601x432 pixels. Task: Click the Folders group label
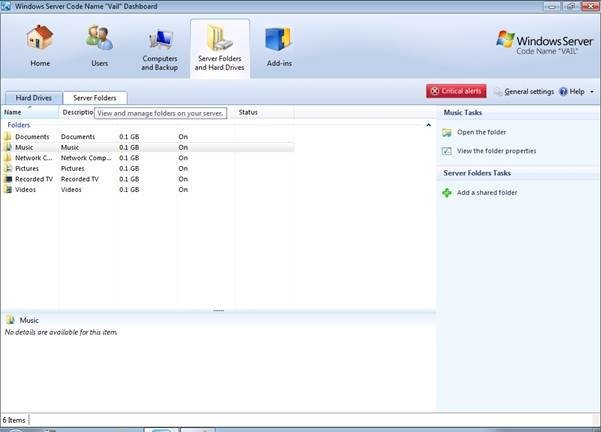click(x=19, y=125)
